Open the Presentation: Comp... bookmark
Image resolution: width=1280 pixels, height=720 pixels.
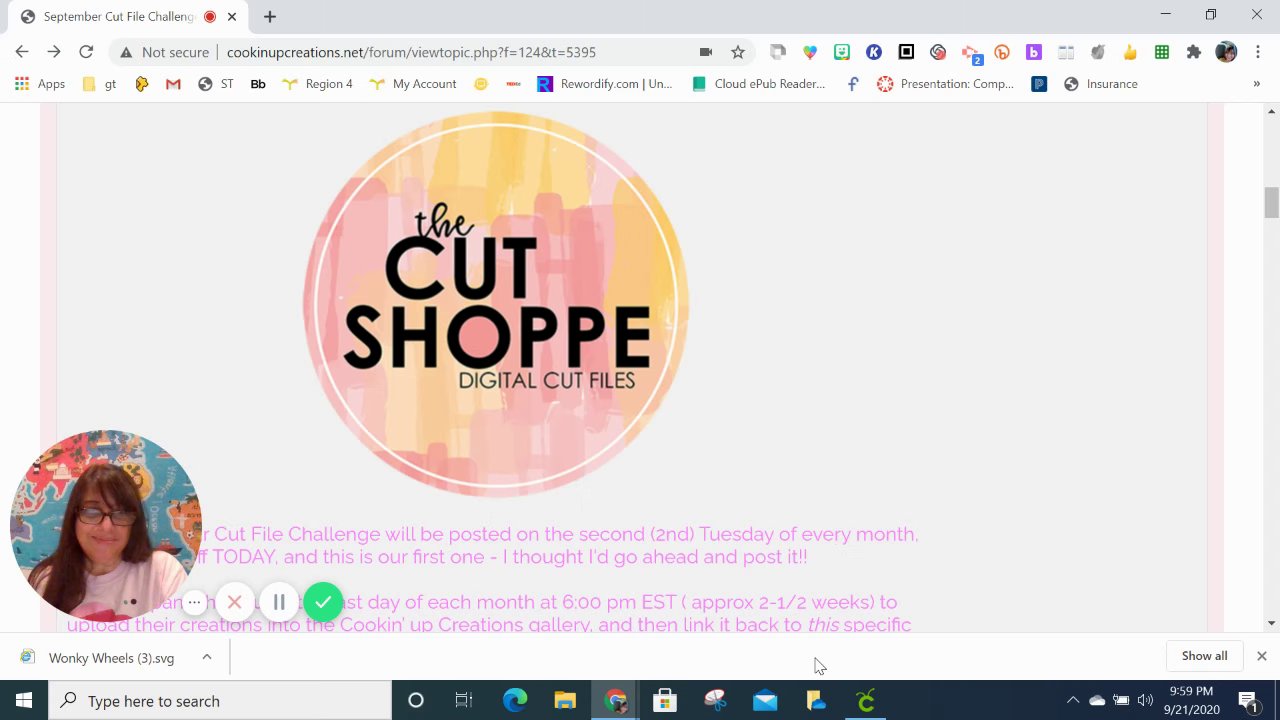click(x=946, y=84)
